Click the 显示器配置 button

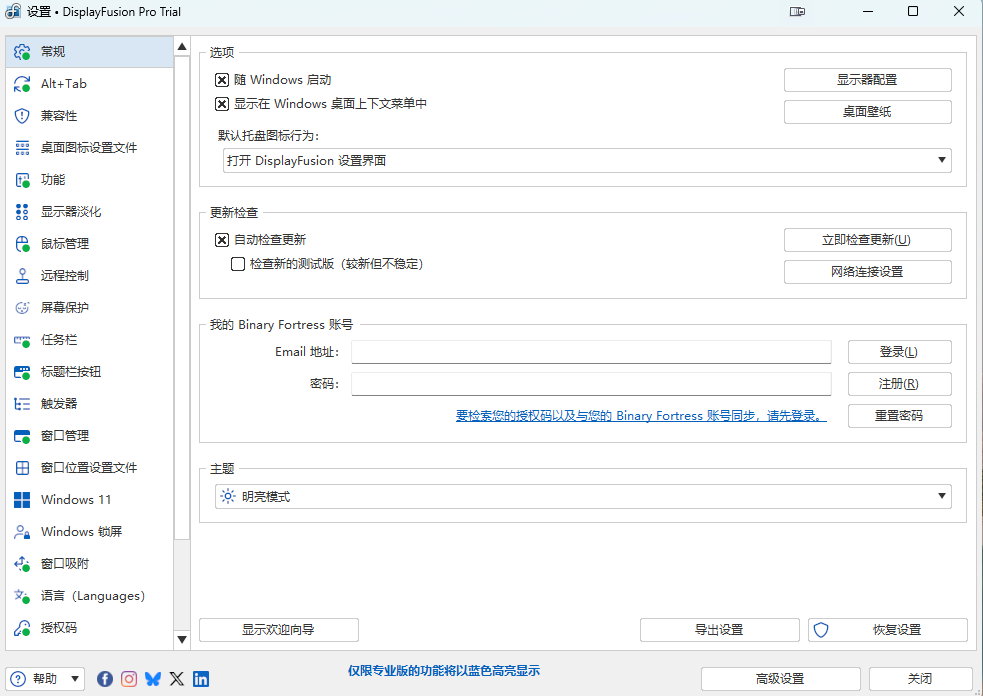coord(867,80)
